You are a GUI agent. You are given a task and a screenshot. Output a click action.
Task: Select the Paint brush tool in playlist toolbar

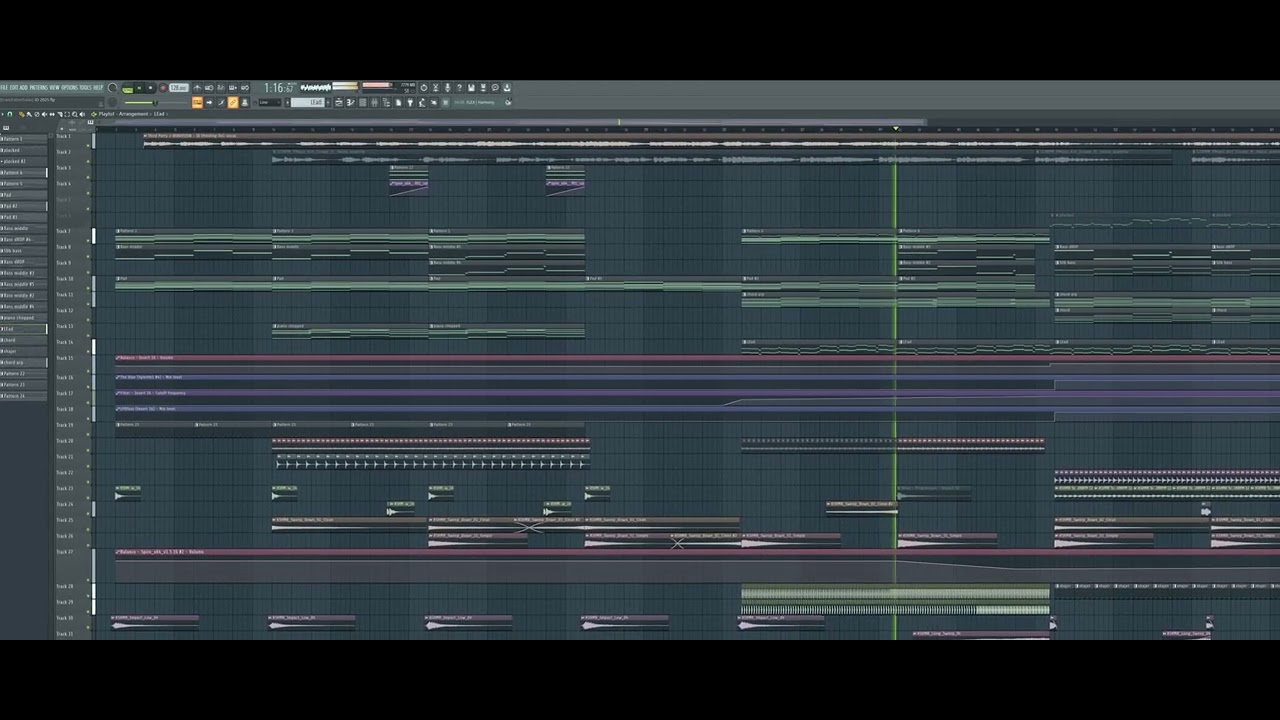[29, 114]
